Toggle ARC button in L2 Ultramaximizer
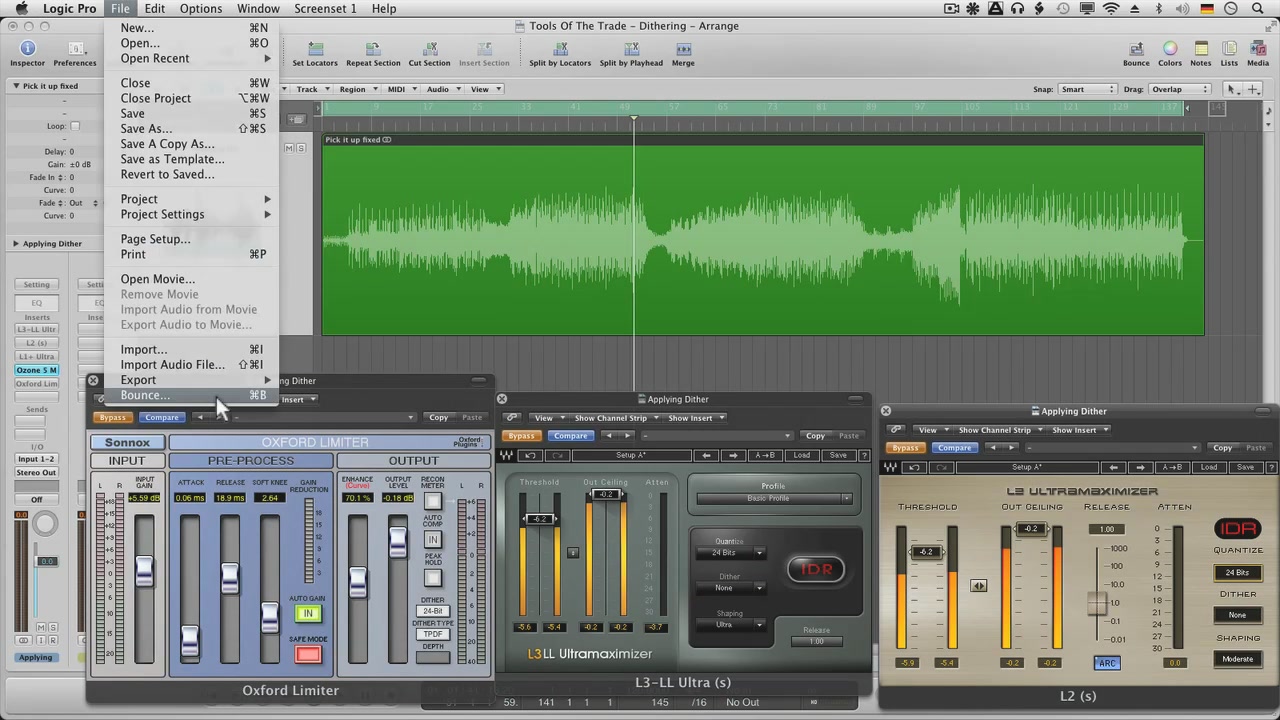 (1107, 663)
